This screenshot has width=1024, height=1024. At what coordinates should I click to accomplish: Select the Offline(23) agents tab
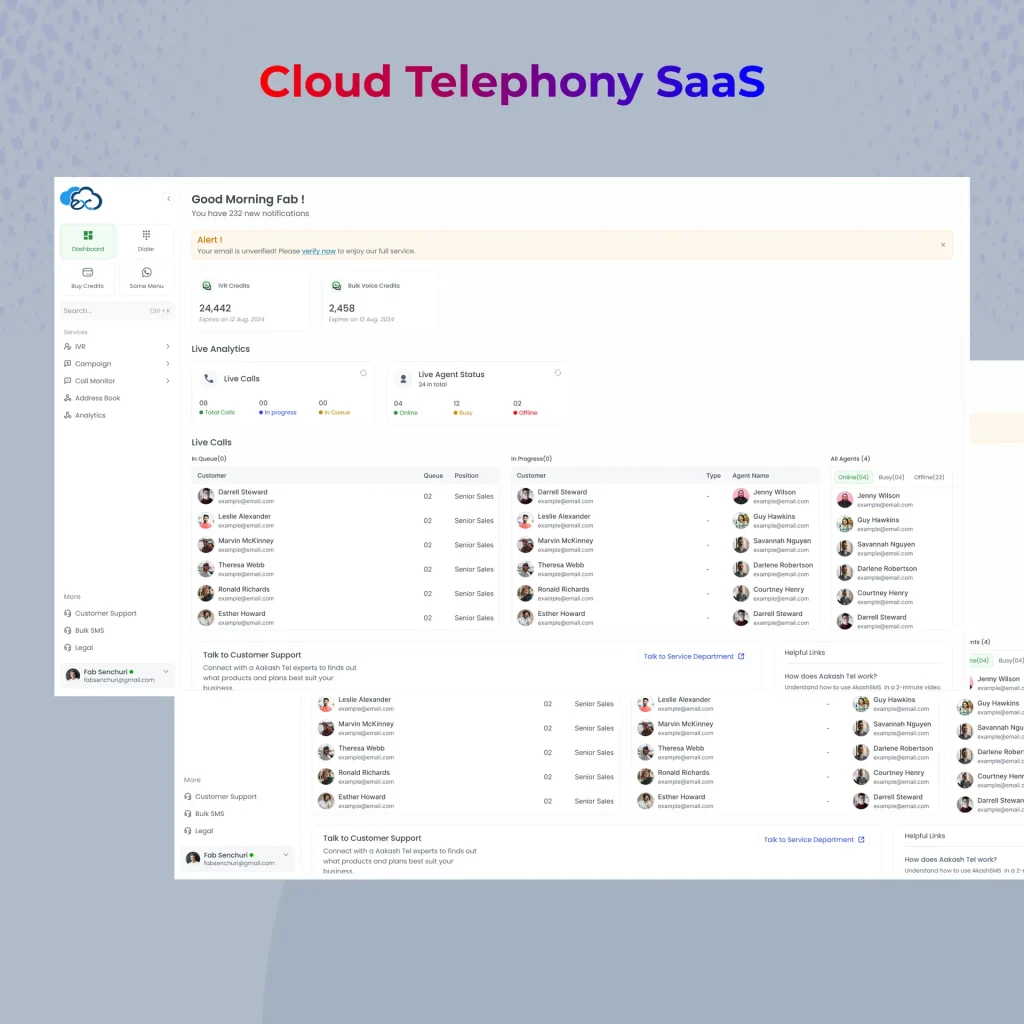928,477
